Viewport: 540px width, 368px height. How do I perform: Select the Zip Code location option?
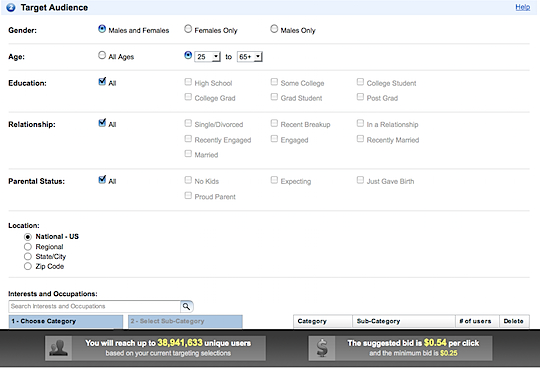[x=28, y=266]
